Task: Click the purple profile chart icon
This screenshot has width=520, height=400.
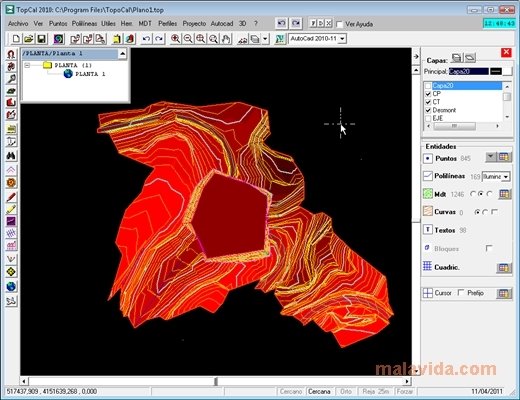Action: (11, 221)
